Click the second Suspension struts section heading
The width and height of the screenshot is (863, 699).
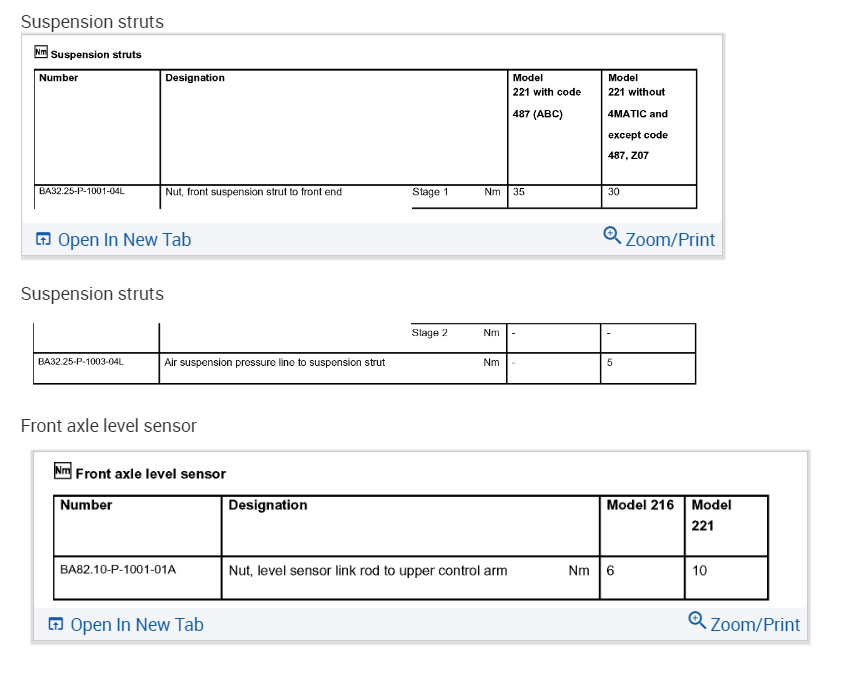[x=92, y=294]
